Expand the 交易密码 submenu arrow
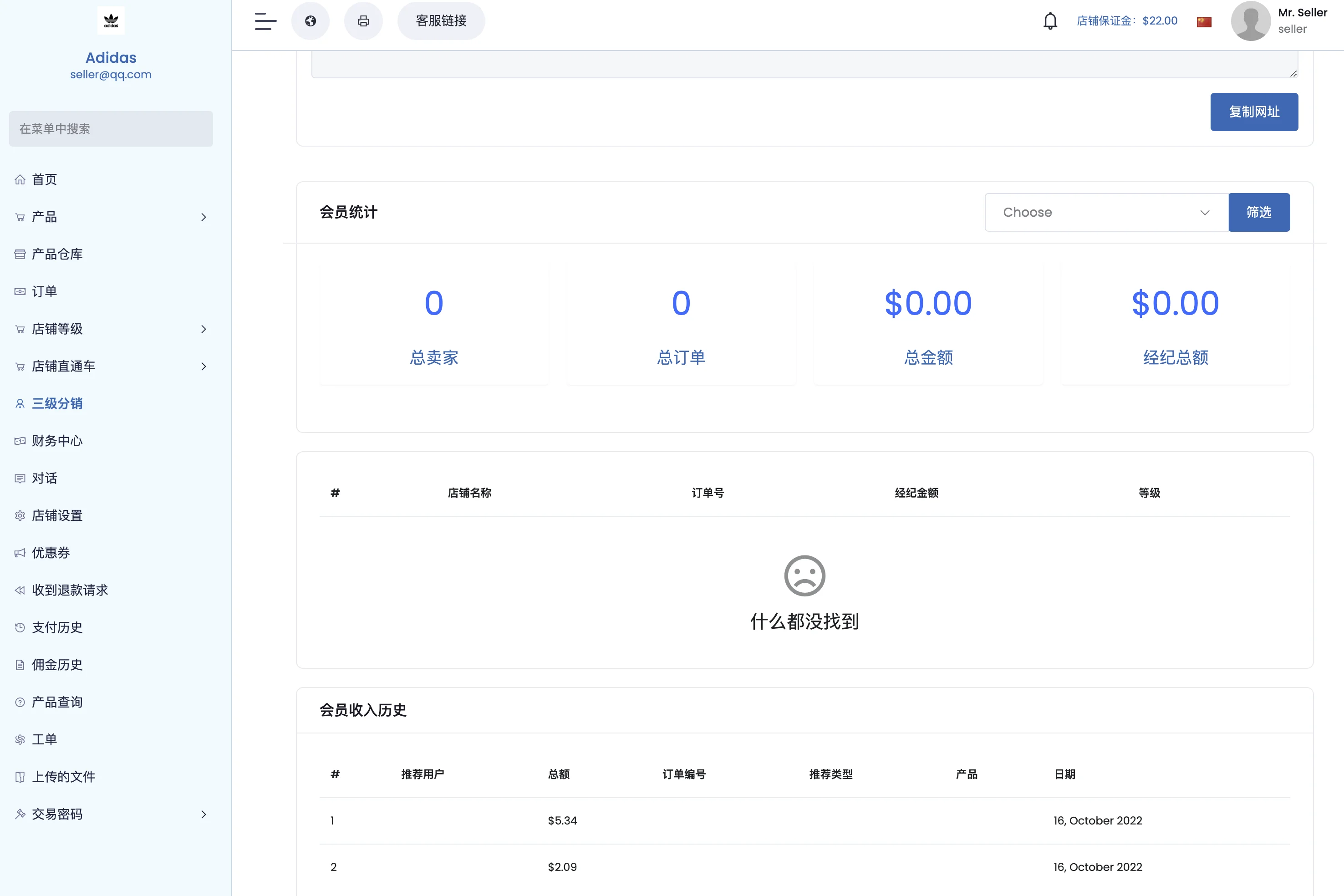This screenshot has width=1344, height=896. coord(204,815)
